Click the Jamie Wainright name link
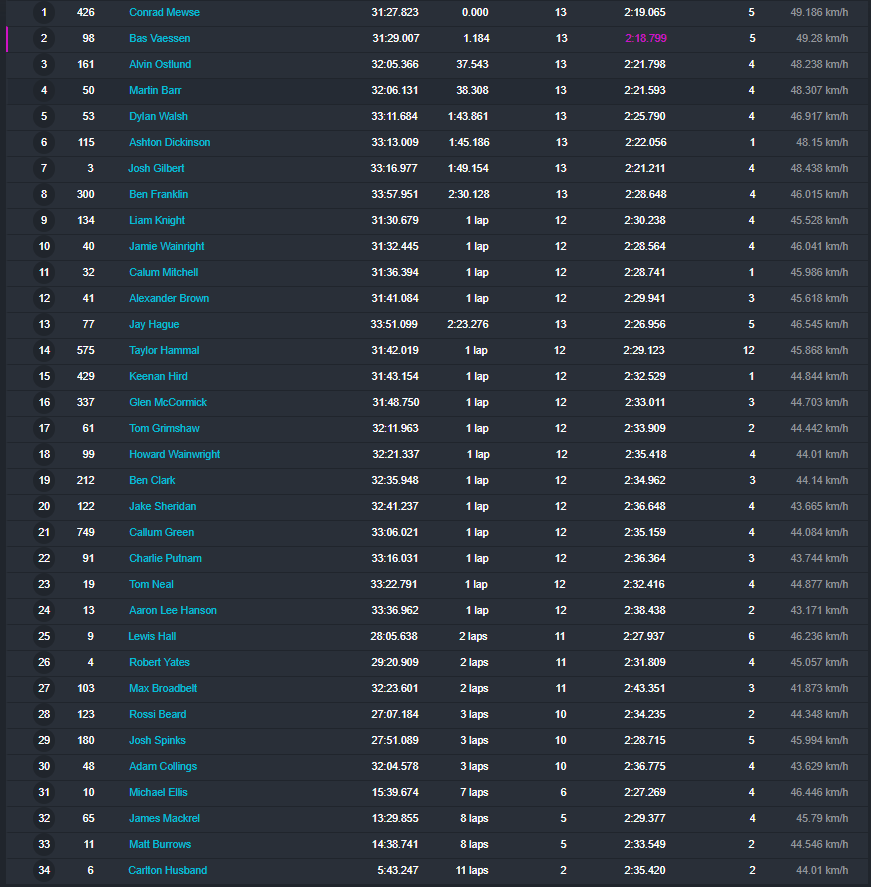871x887 pixels. point(166,246)
